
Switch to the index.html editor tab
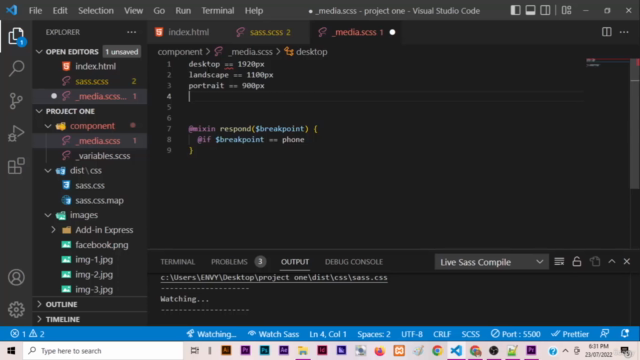pos(188,32)
